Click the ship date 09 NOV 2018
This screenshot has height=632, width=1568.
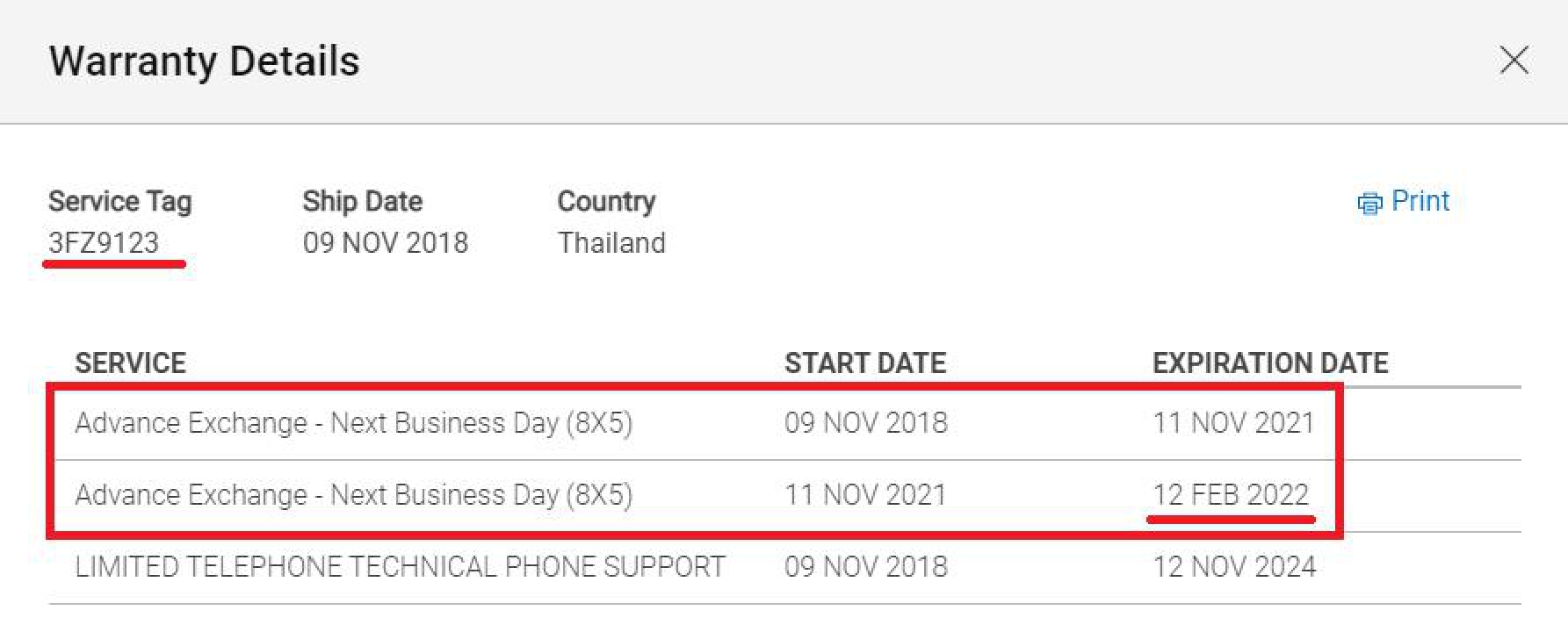385,242
